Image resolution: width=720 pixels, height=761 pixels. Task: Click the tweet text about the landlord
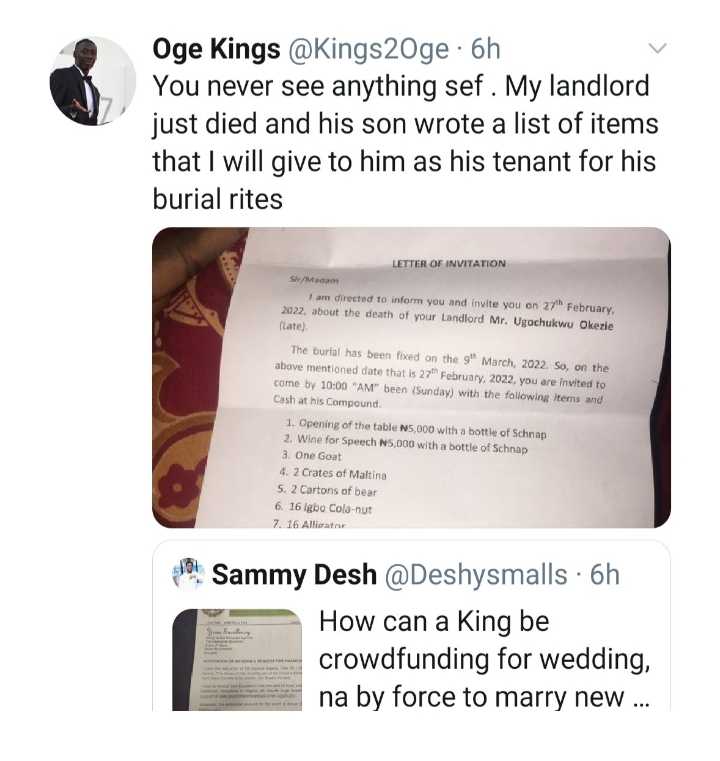[400, 123]
